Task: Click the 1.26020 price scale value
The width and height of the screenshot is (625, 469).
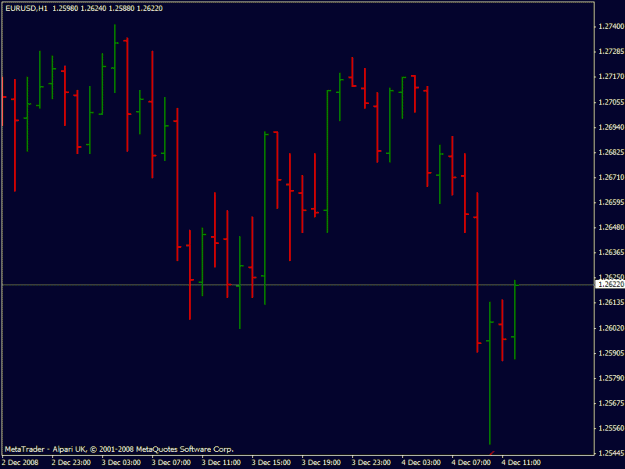Action: coord(611,328)
